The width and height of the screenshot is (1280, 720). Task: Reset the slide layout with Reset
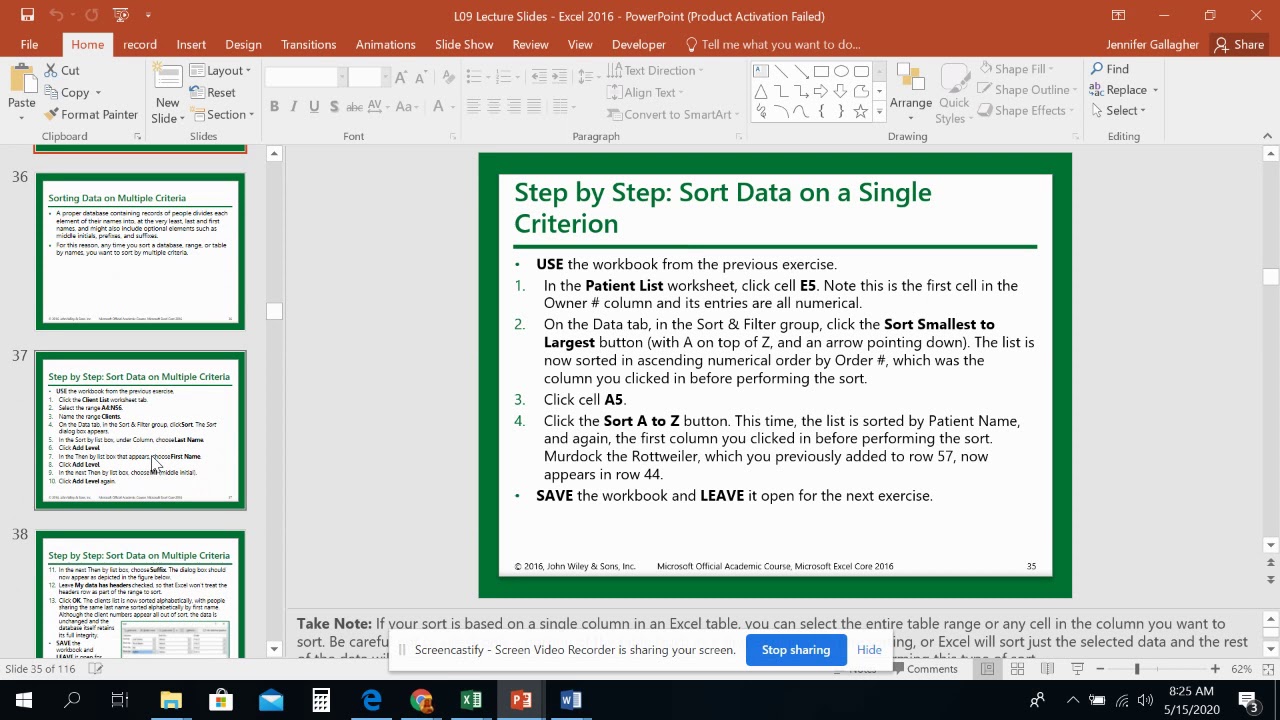coord(213,93)
